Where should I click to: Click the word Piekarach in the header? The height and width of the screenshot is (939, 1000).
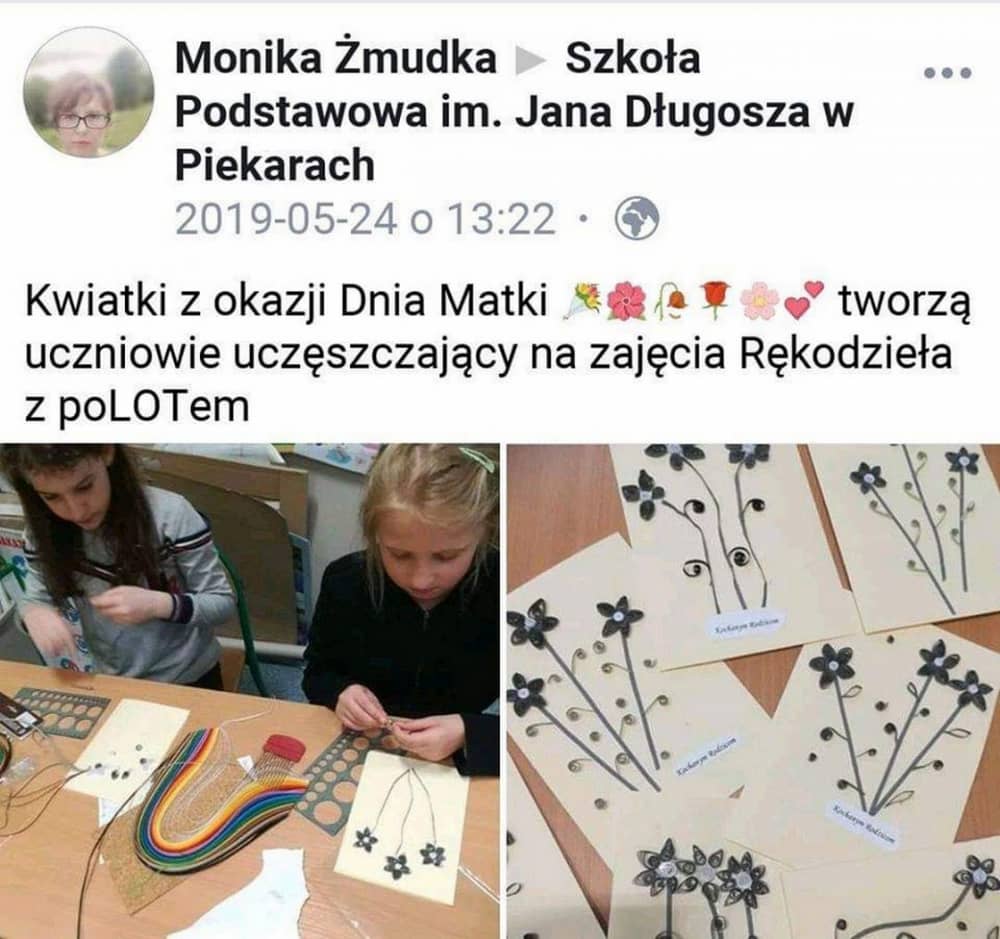275,165
